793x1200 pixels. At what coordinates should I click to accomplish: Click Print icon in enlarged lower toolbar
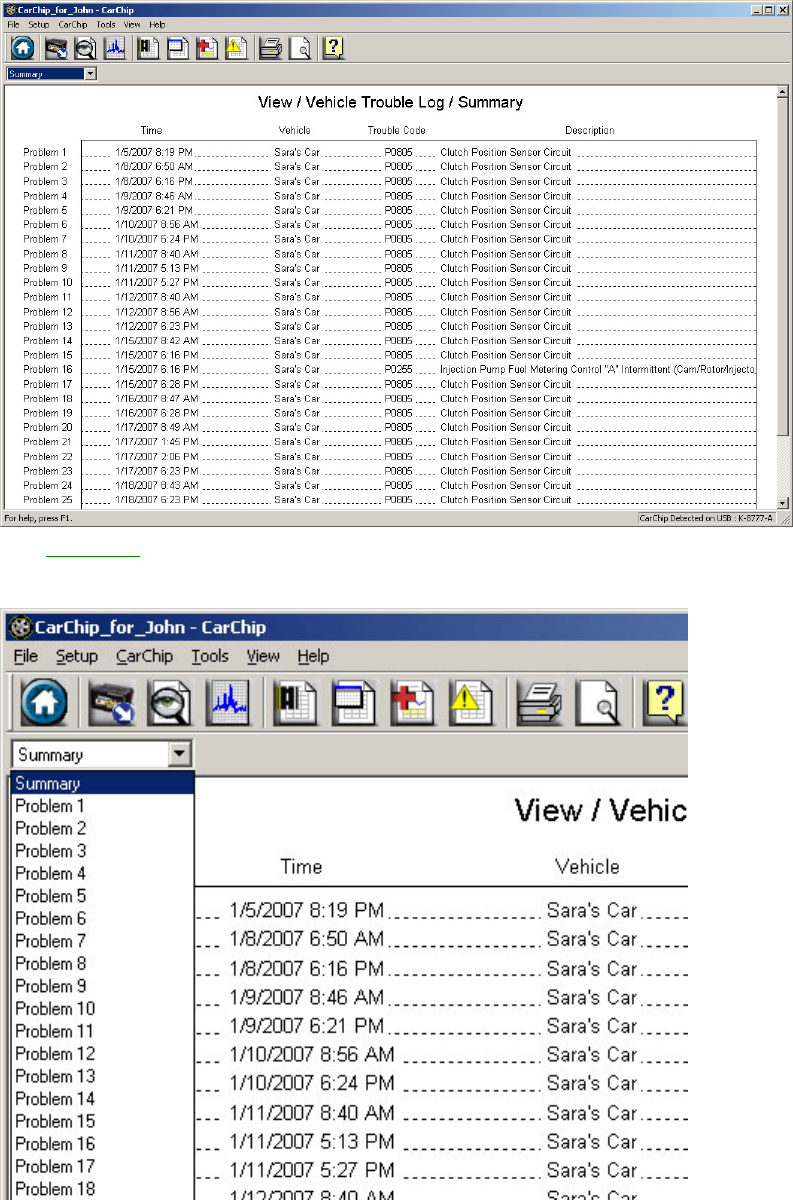[x=542, y=702]
